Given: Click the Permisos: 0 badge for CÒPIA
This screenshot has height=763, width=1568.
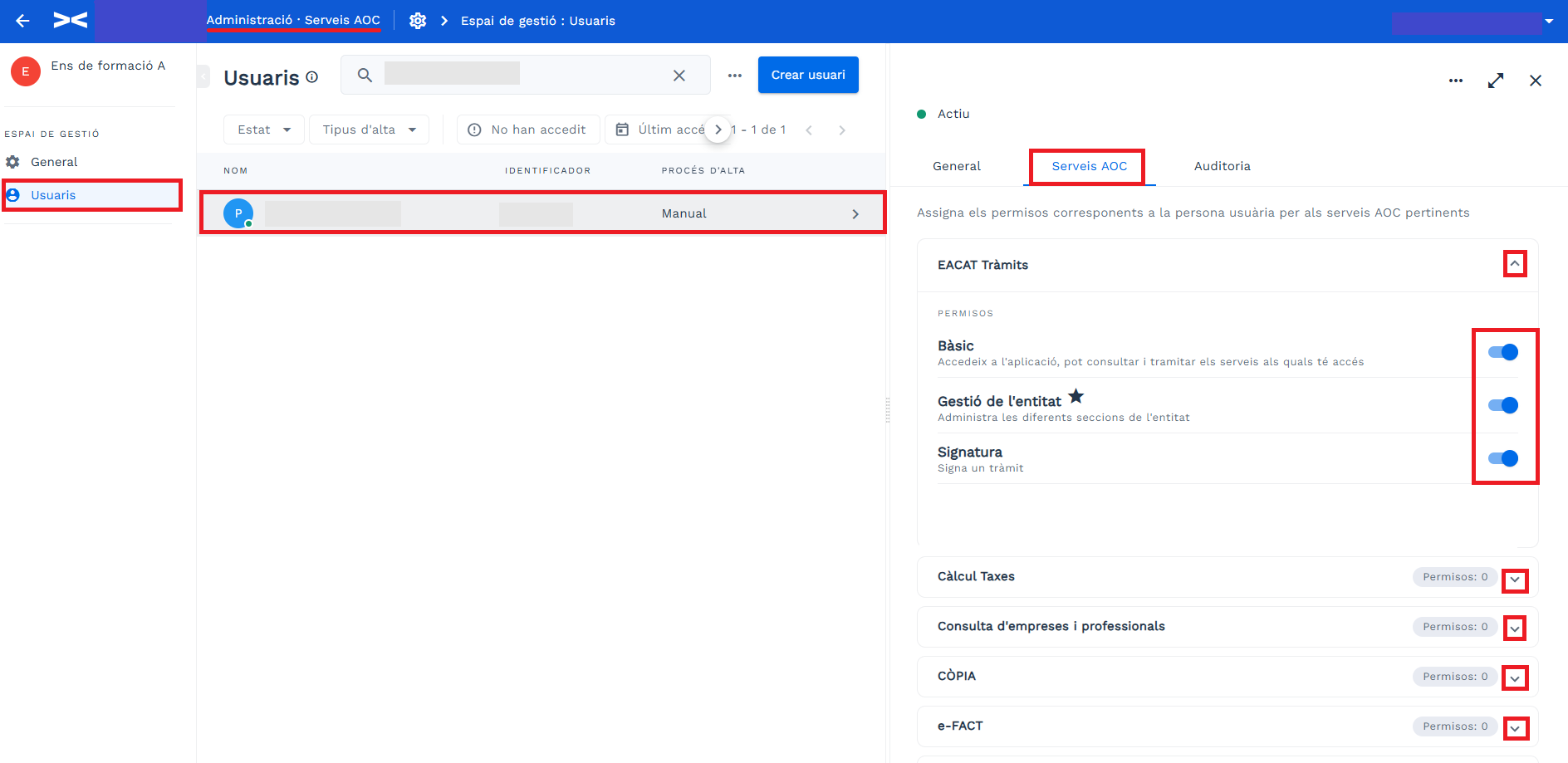Looking at the screenshot, I should click(1455, 677).
